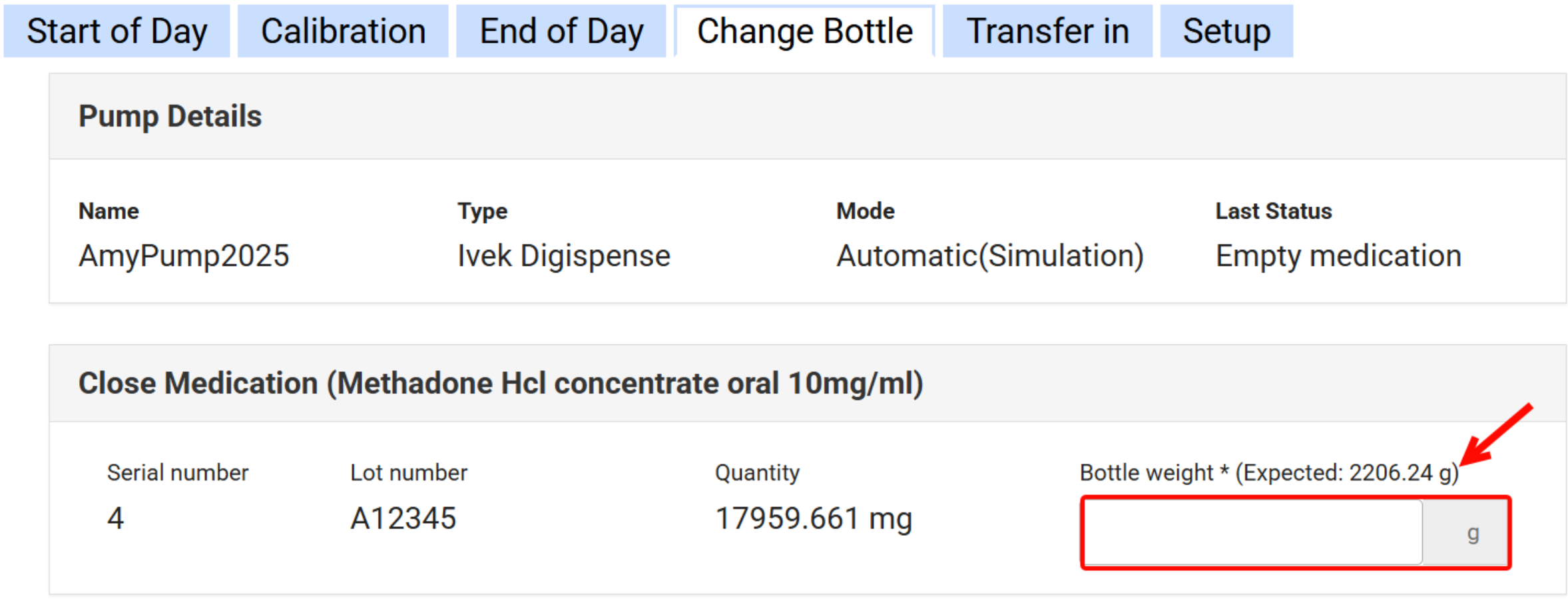Click the Pump Details panel heading
1568x601 pixels.
tap(170, 116)
